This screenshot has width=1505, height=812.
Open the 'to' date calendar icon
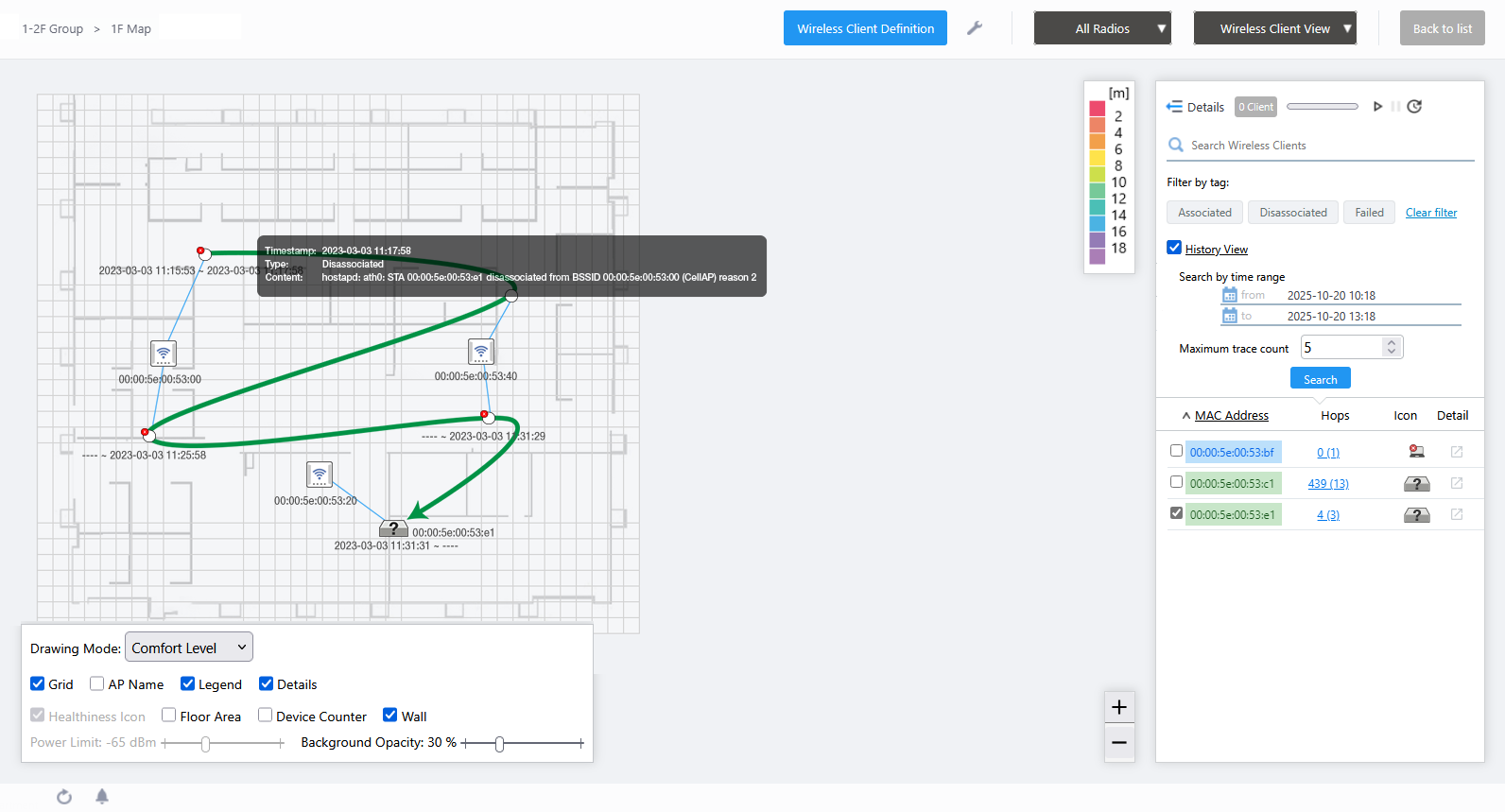point(1230,316)
